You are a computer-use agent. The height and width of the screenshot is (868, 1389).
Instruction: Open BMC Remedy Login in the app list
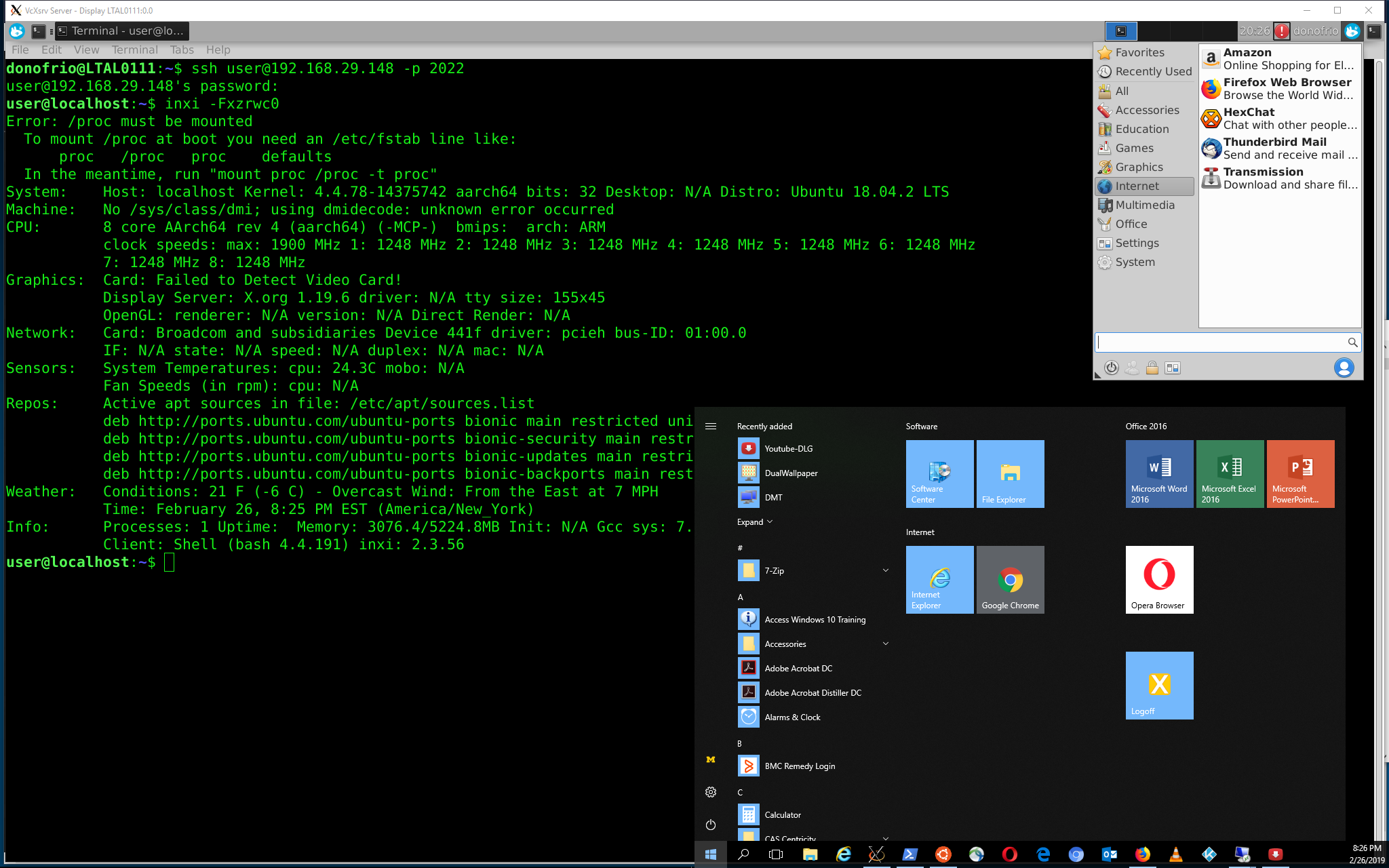click(x=813, y=766)
